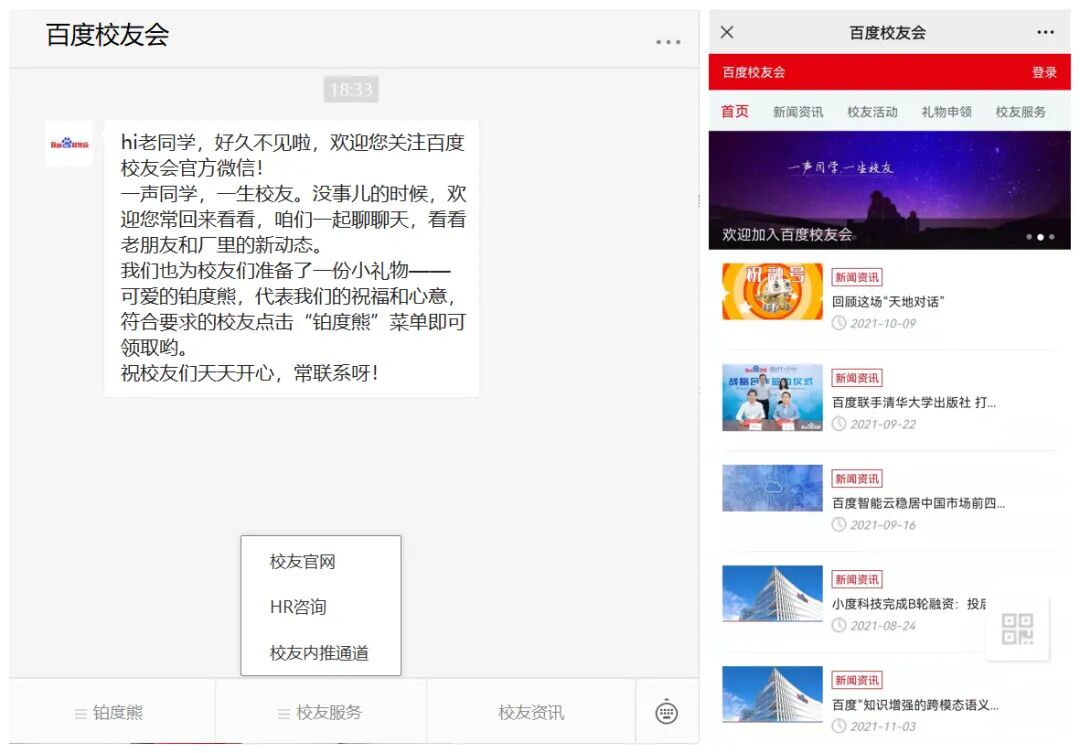This screenshot has width=1080, height=753.
Task: Click the blue cloud circuit thumbnail
Action: tap(772, 488)
